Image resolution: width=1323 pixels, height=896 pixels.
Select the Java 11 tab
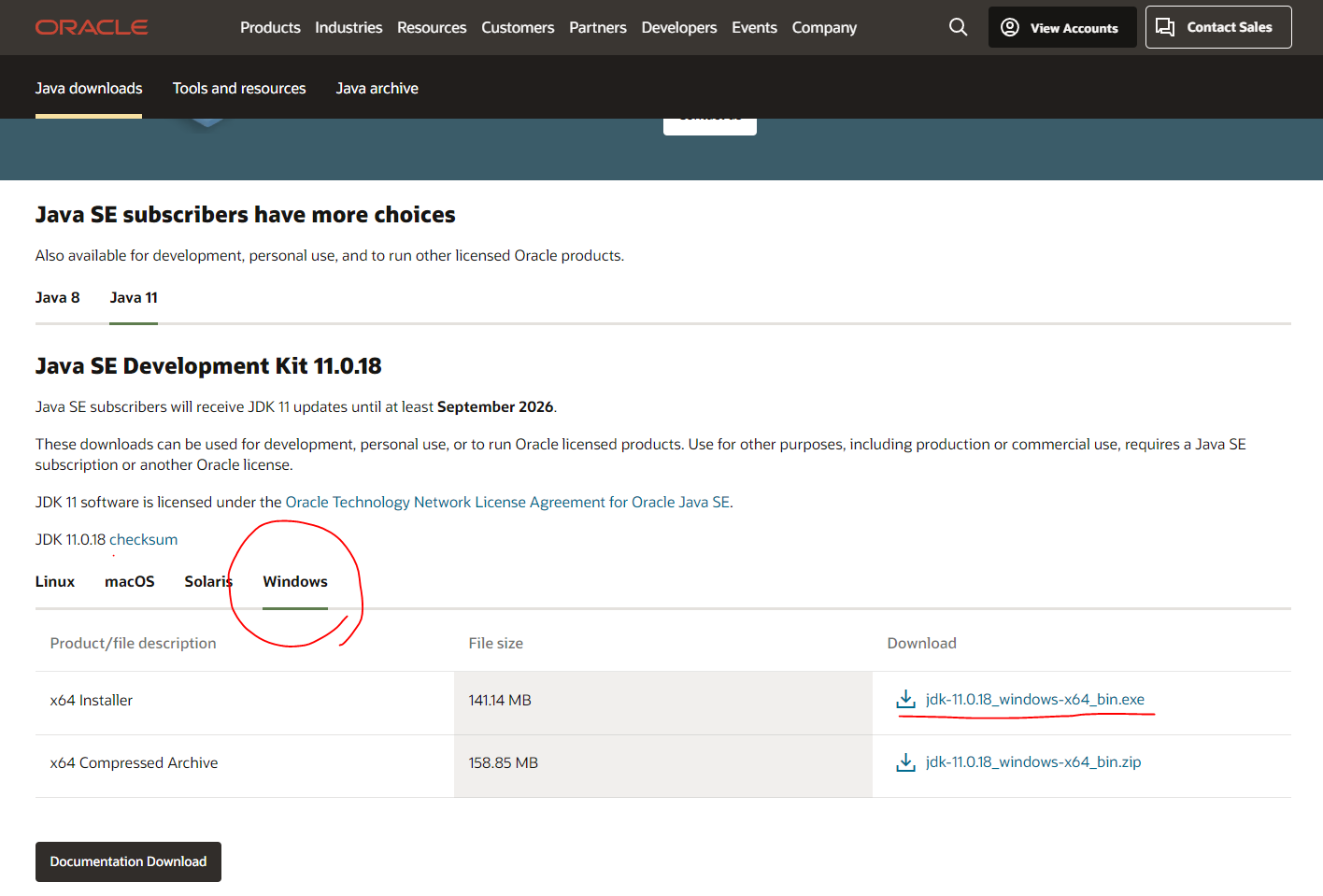[134, 297]
